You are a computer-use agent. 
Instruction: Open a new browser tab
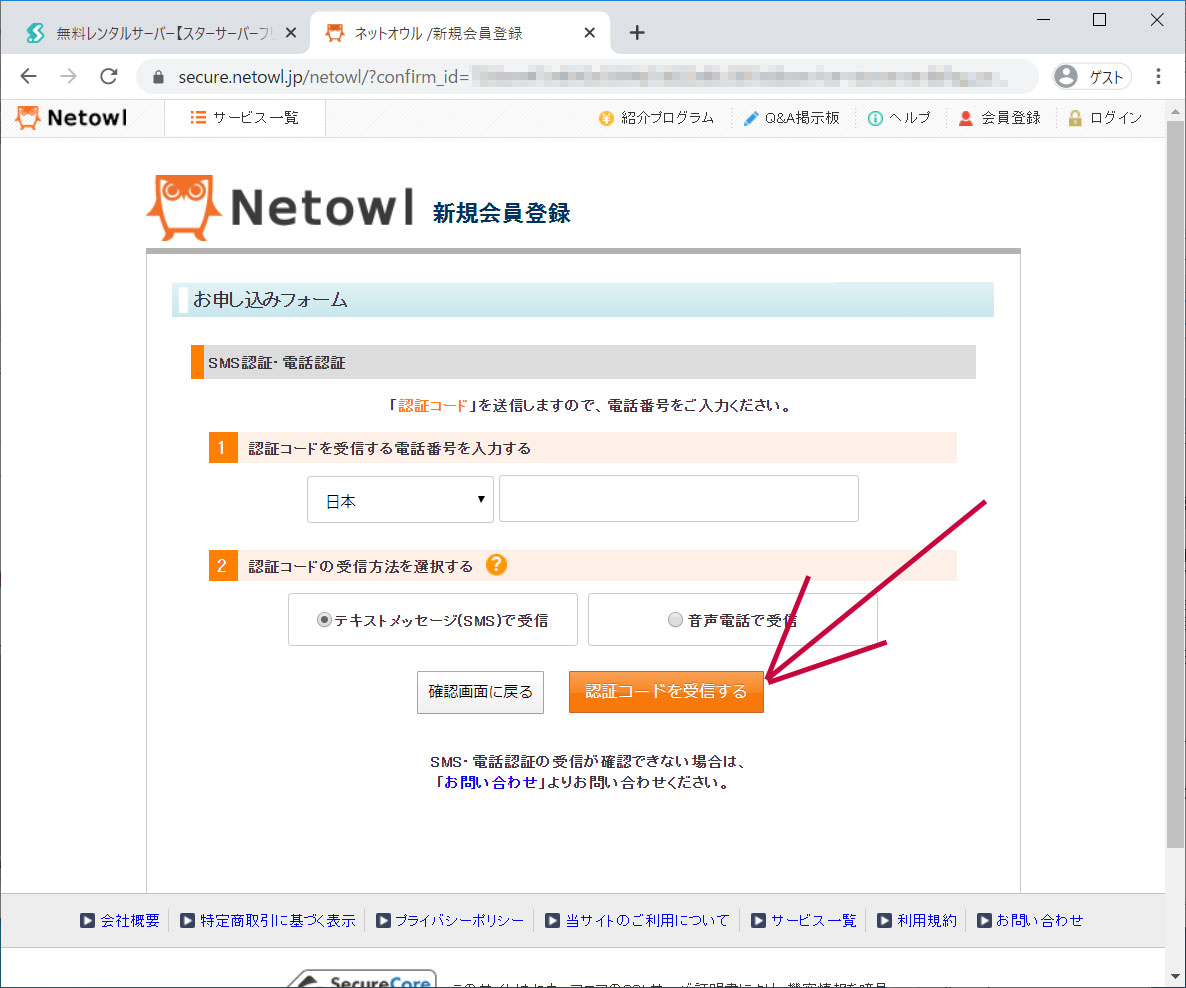tap(637, 33)
